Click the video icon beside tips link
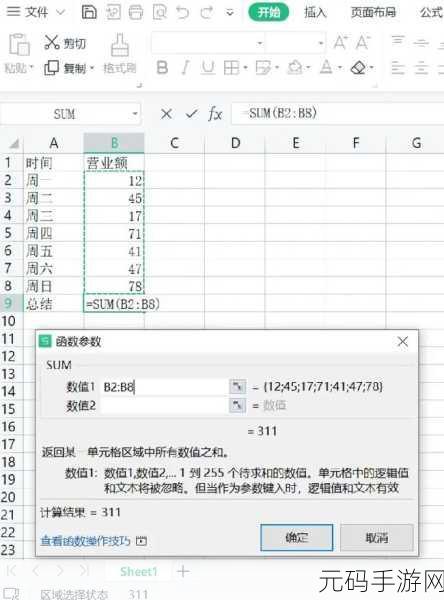The width and height of the screenshot is (444, 600). tap(142, 541)
